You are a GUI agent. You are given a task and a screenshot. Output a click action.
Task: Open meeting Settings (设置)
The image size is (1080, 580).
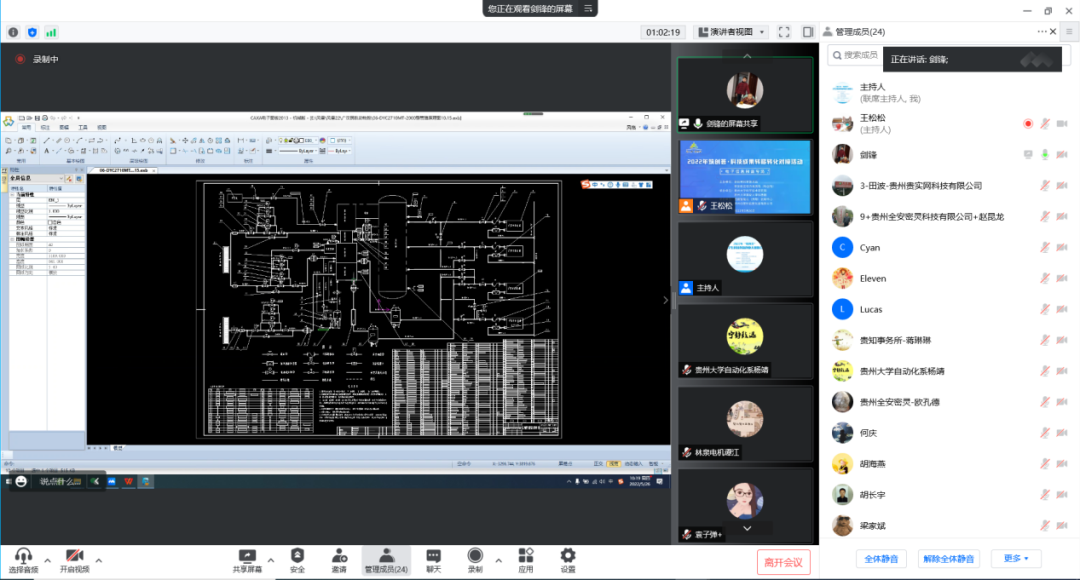[568, 560]
